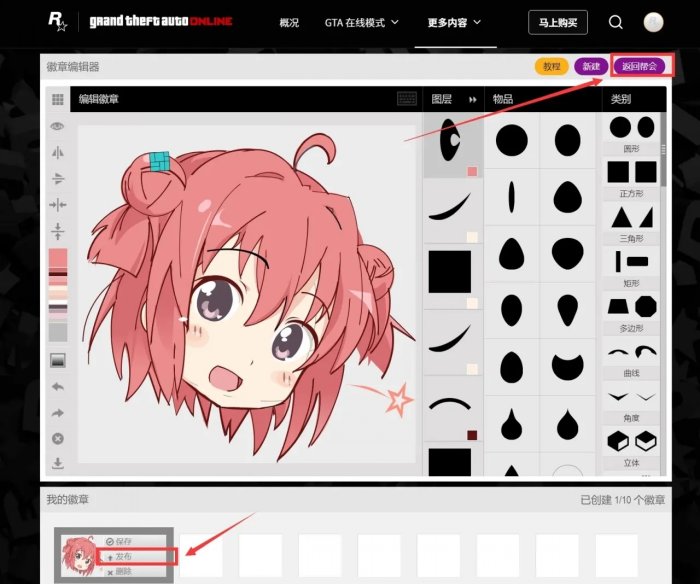Toggle the keyboard shortcuts icon in header
Viewport: 700px width, 584px height.
pyautogui.click(x=407, y=99)
